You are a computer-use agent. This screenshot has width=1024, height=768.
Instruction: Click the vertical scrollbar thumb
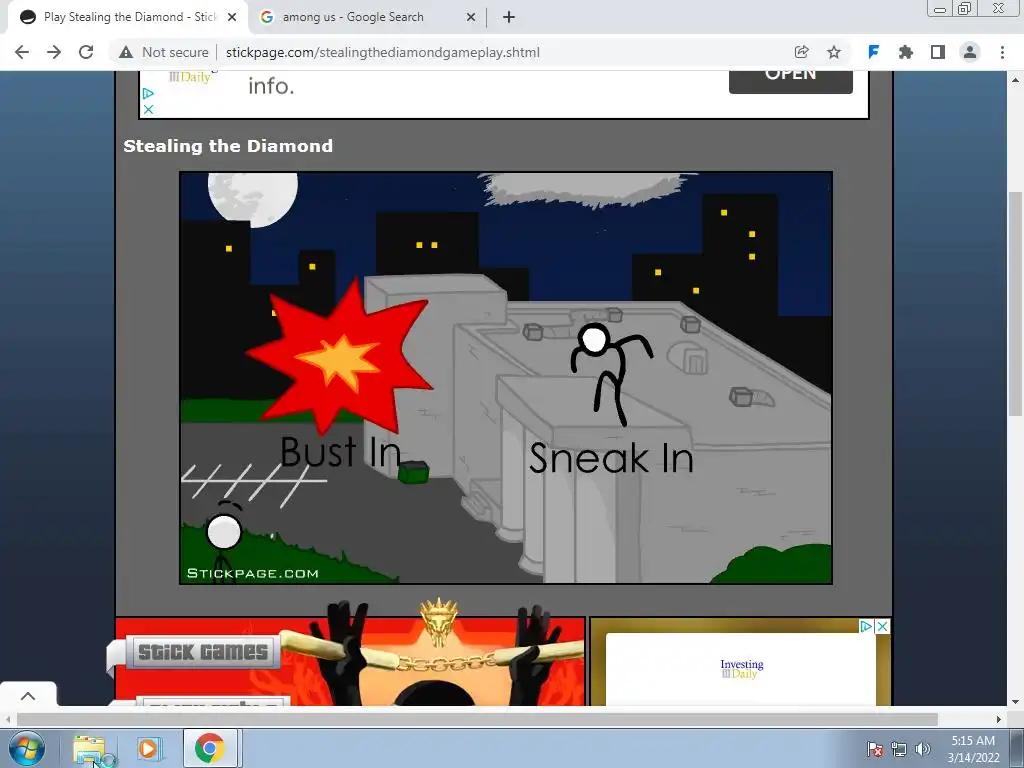[x=1015, y=304]
